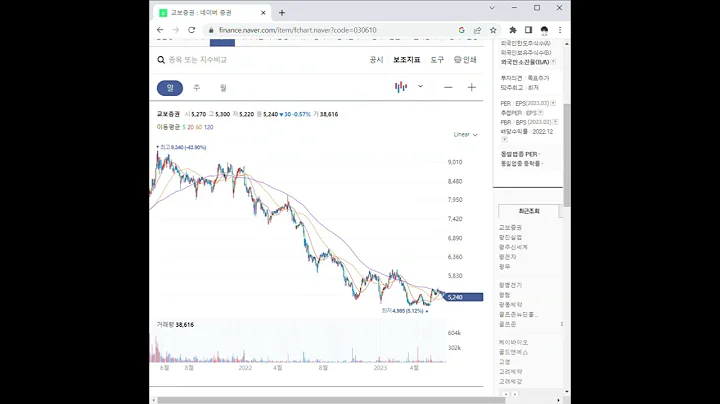
Task: Expand the 배당수익률 info arrow
Action: [x=504, y=139]
